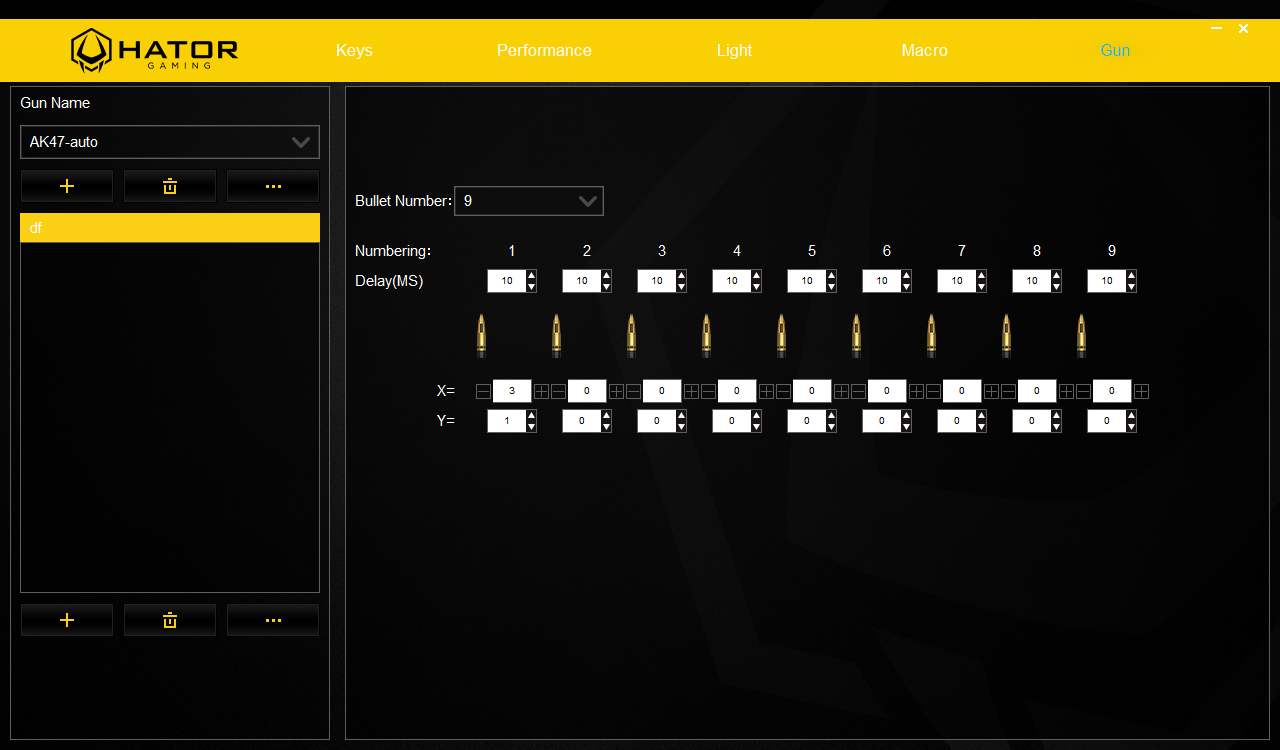This screenshot has width=1280, height=750.
Task: Decrease X value for bullet 6 with minus
Action: click(x=858, y=392)
